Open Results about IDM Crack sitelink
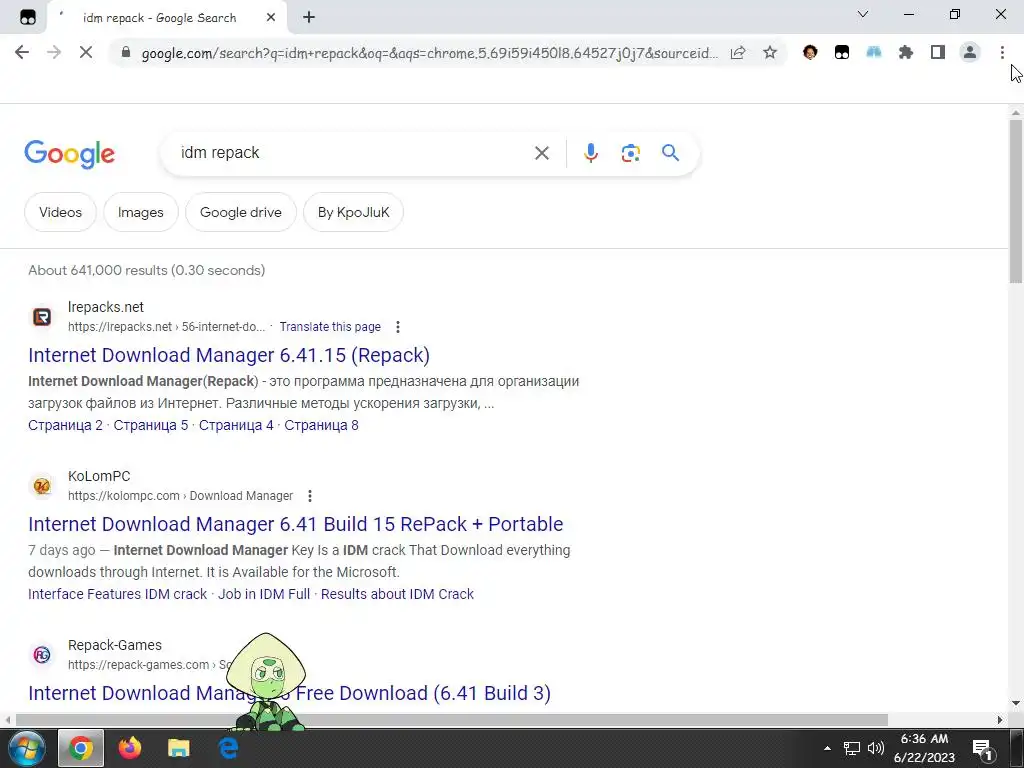Viewport: 1024px width, 768px height. coord(397,594)
